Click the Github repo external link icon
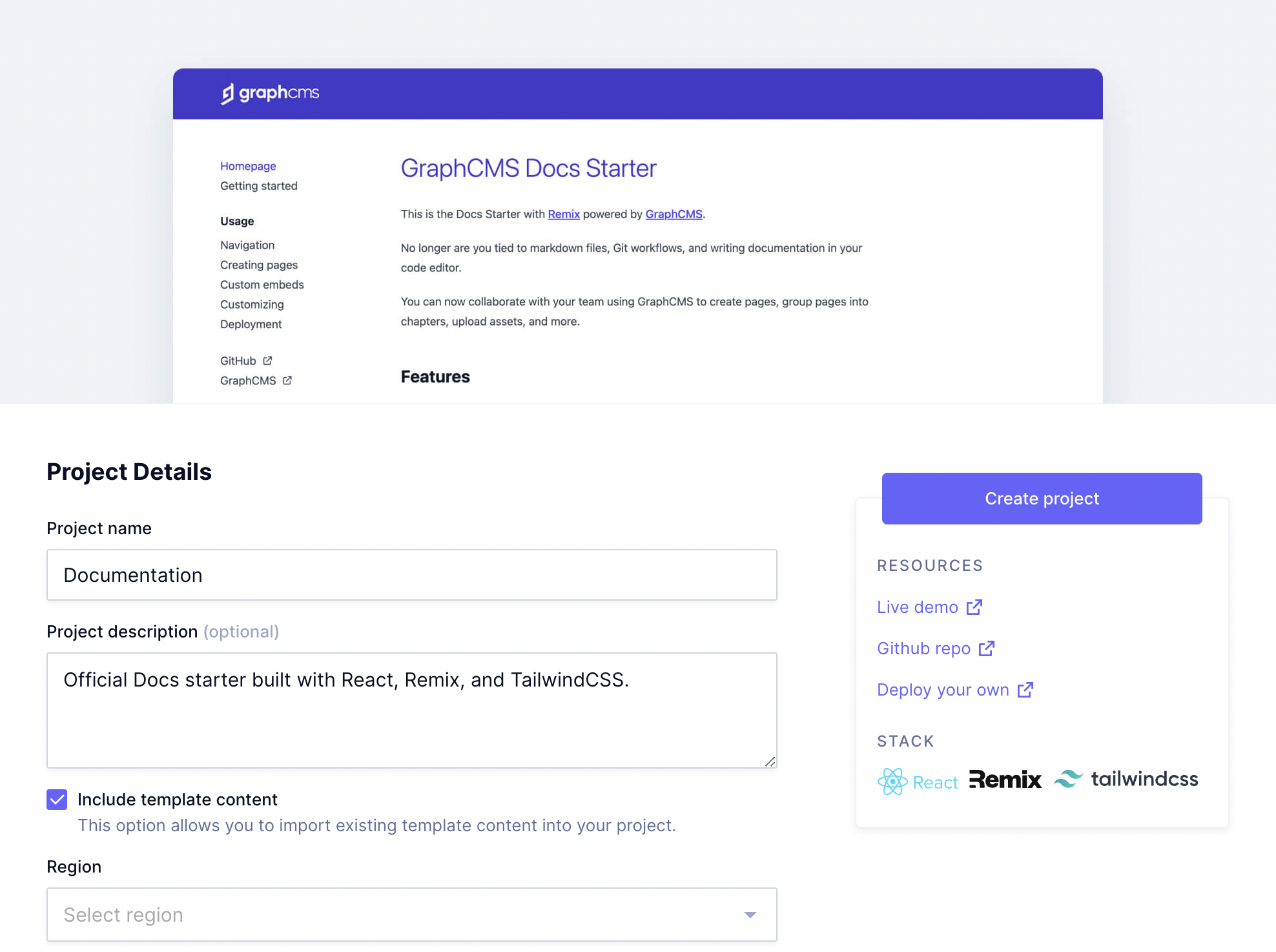1276x952 pixels. [x=987, y=648]
